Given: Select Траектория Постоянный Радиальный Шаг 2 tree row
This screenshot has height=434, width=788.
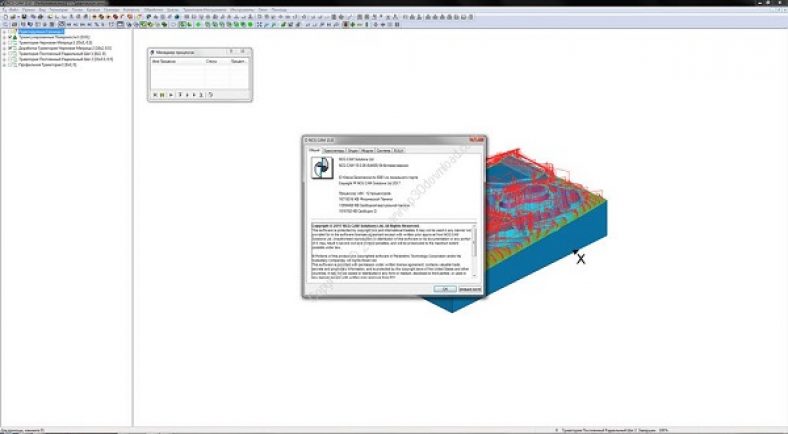Looking at the screenshot, I should point(65,59).
